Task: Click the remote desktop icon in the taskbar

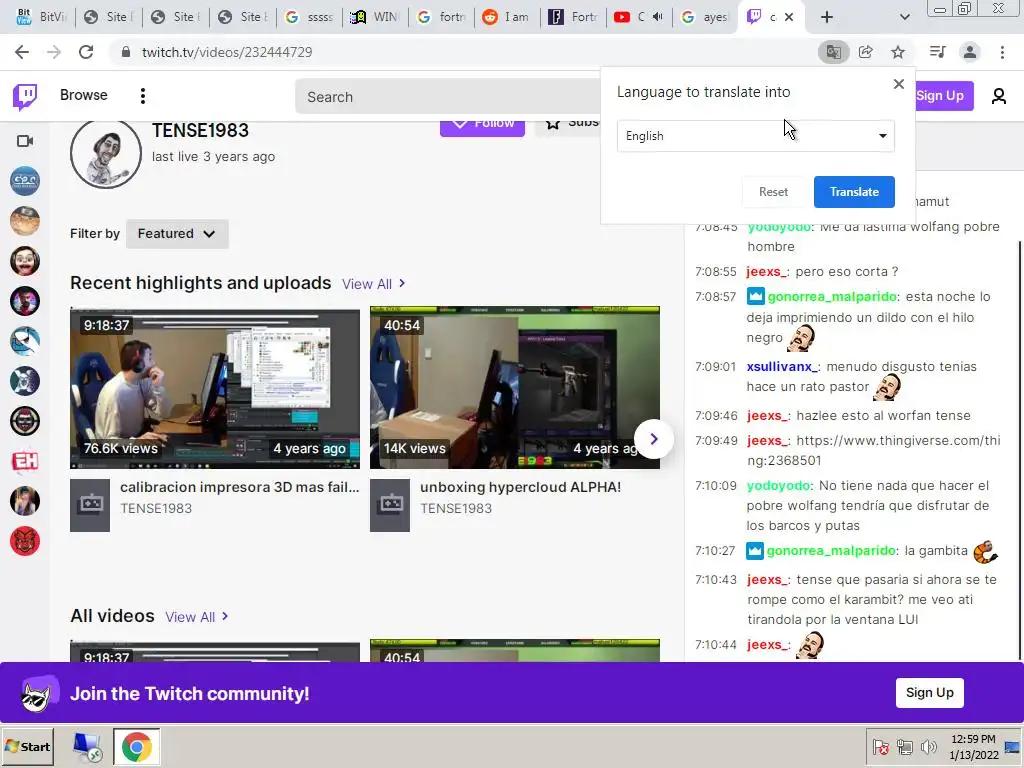Action: 88,747
